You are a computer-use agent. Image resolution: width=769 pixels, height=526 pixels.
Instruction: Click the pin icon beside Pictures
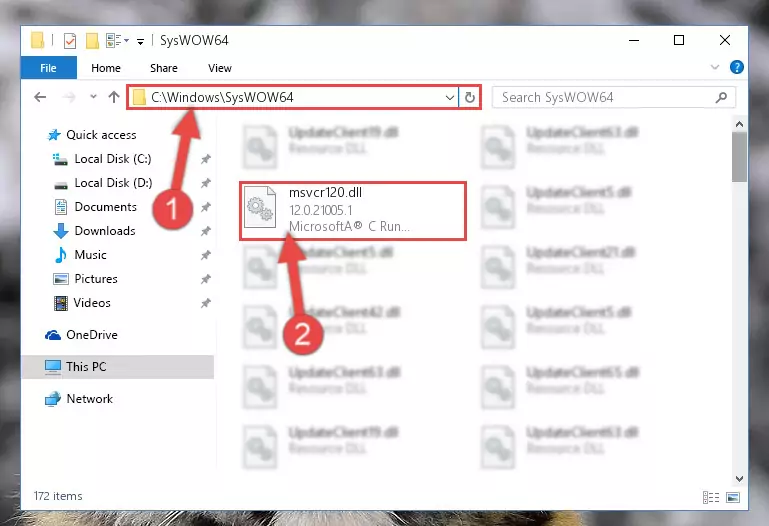(x=206, y=279)
